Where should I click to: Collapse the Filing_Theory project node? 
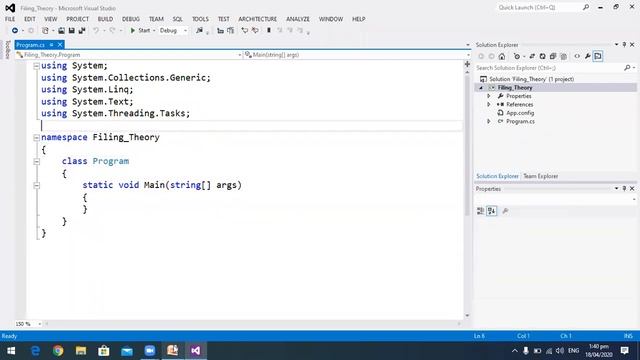coord(481,88)
